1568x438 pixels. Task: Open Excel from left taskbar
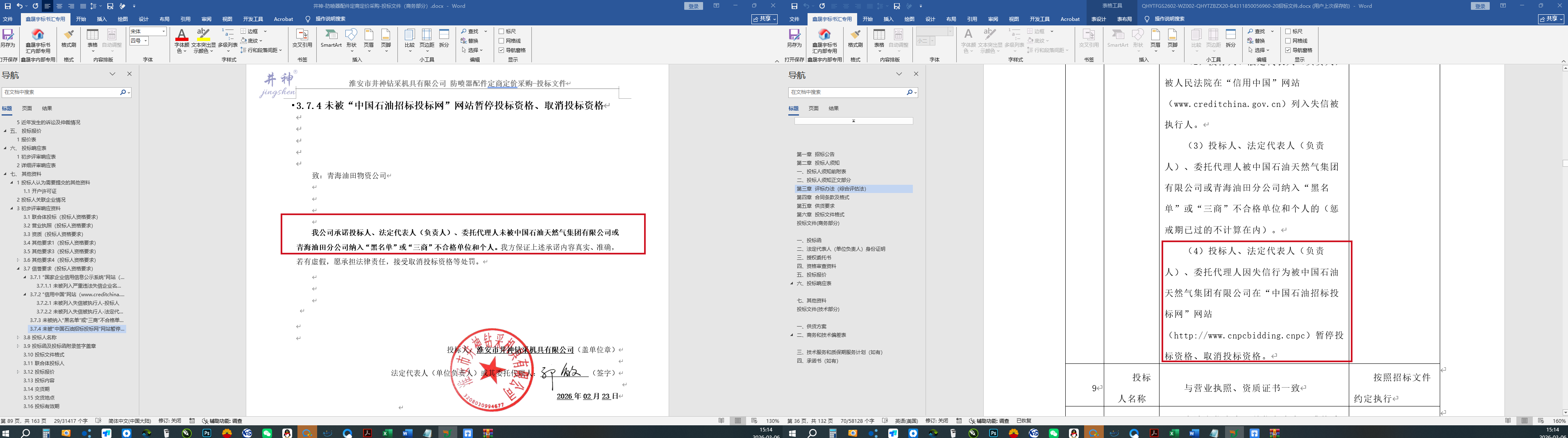387,433
